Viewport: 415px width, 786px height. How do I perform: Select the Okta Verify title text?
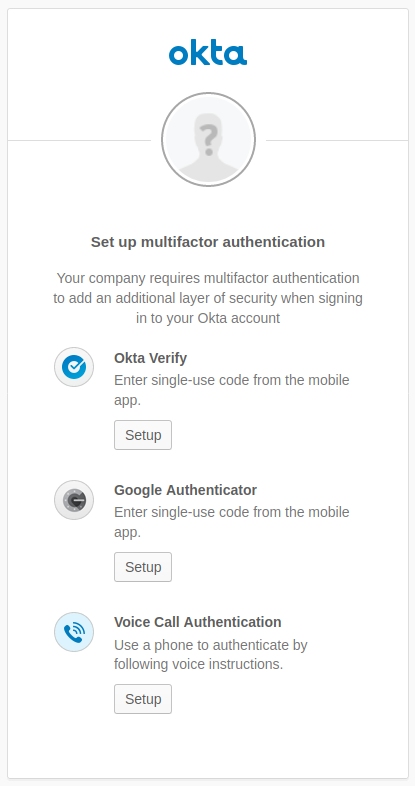click(x=150, y=358)
